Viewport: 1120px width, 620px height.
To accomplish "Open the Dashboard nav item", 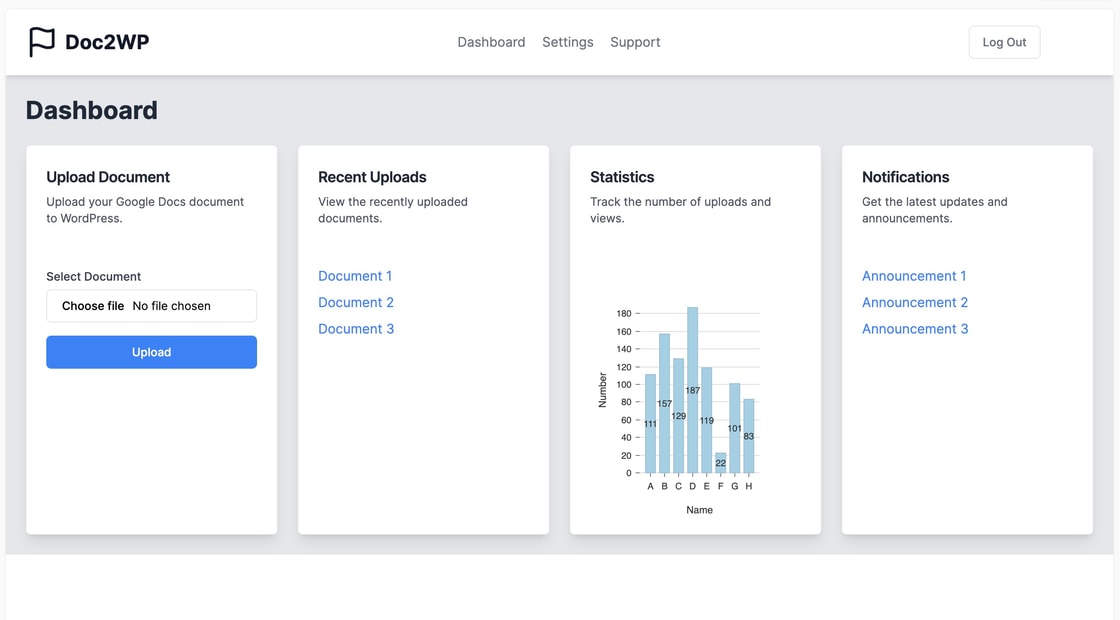I will click(491, 42).
